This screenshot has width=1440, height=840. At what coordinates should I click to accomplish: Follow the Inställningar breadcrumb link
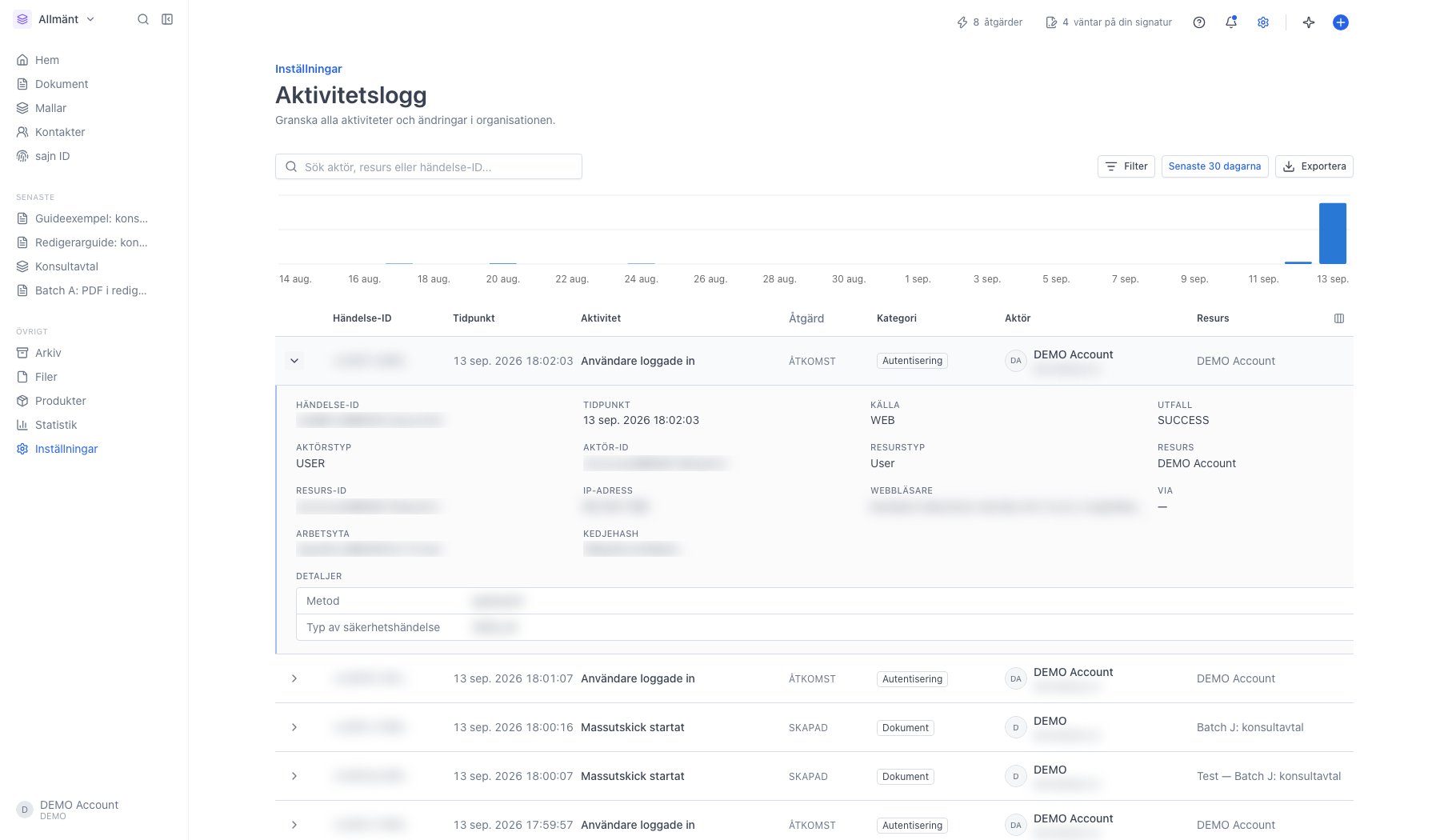[x=309, y=69]
